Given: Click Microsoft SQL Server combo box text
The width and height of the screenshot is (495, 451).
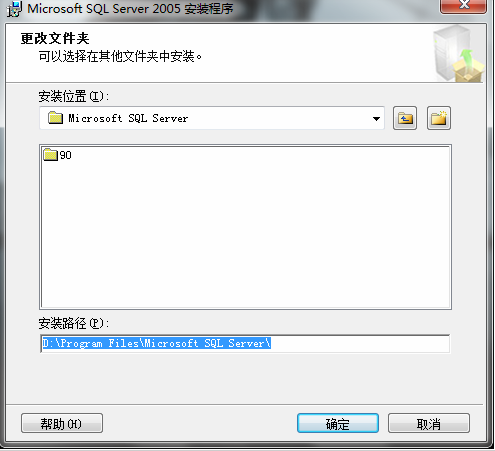Looking at the screenshot, I should (x=128, y=118).
